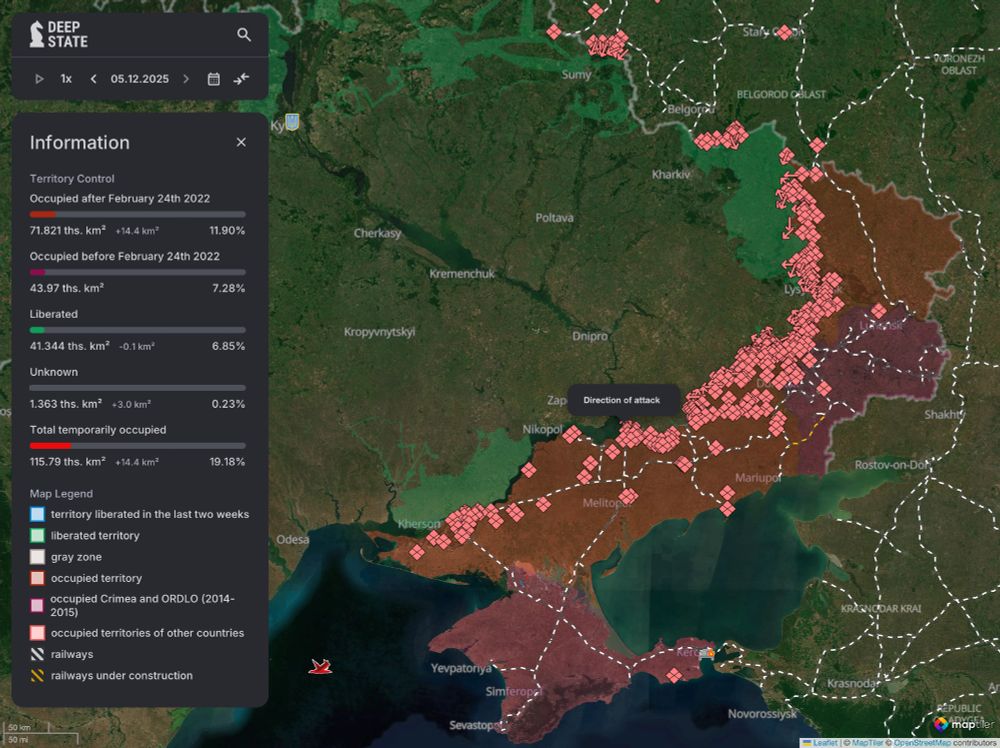Click the Nikopol city label
This screenshot has height=748, width=1000.
[543, 429]
